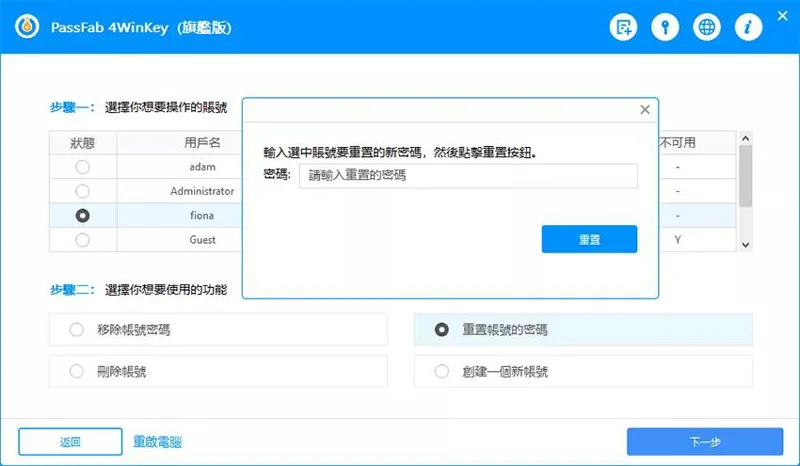Close the password reset dialog
Image resolution: width=800 pixels, height=466 pixels.
[x=645, y=110]
